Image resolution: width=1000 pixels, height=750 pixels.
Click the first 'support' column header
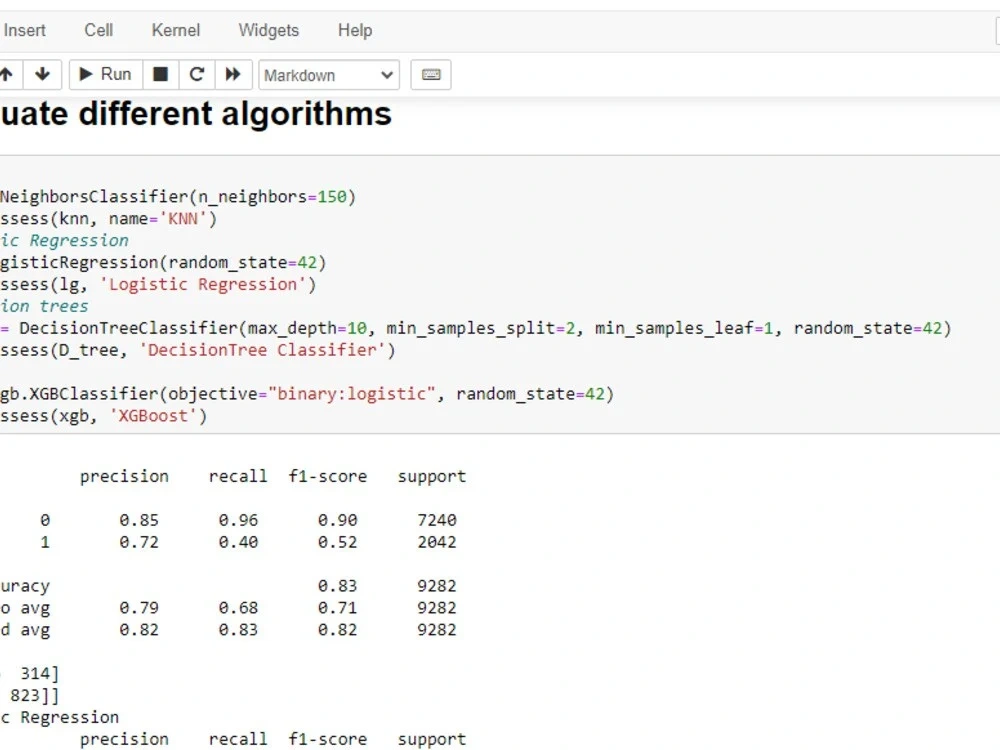coord(432,477)
